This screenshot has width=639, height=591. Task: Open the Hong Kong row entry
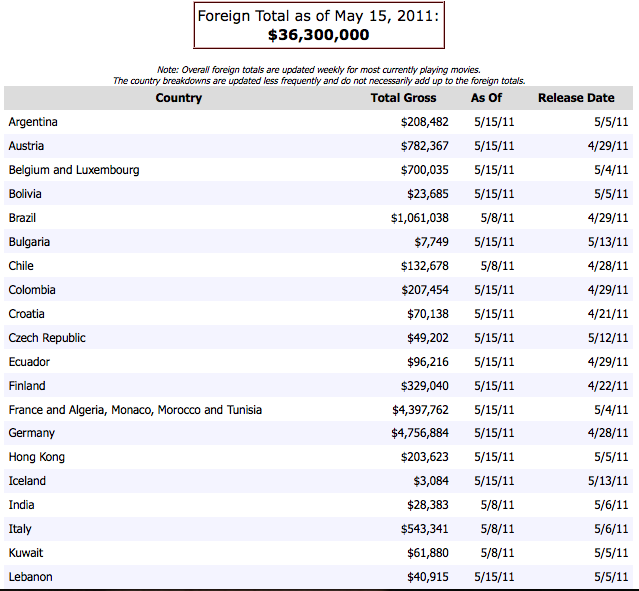click(37, 458)
